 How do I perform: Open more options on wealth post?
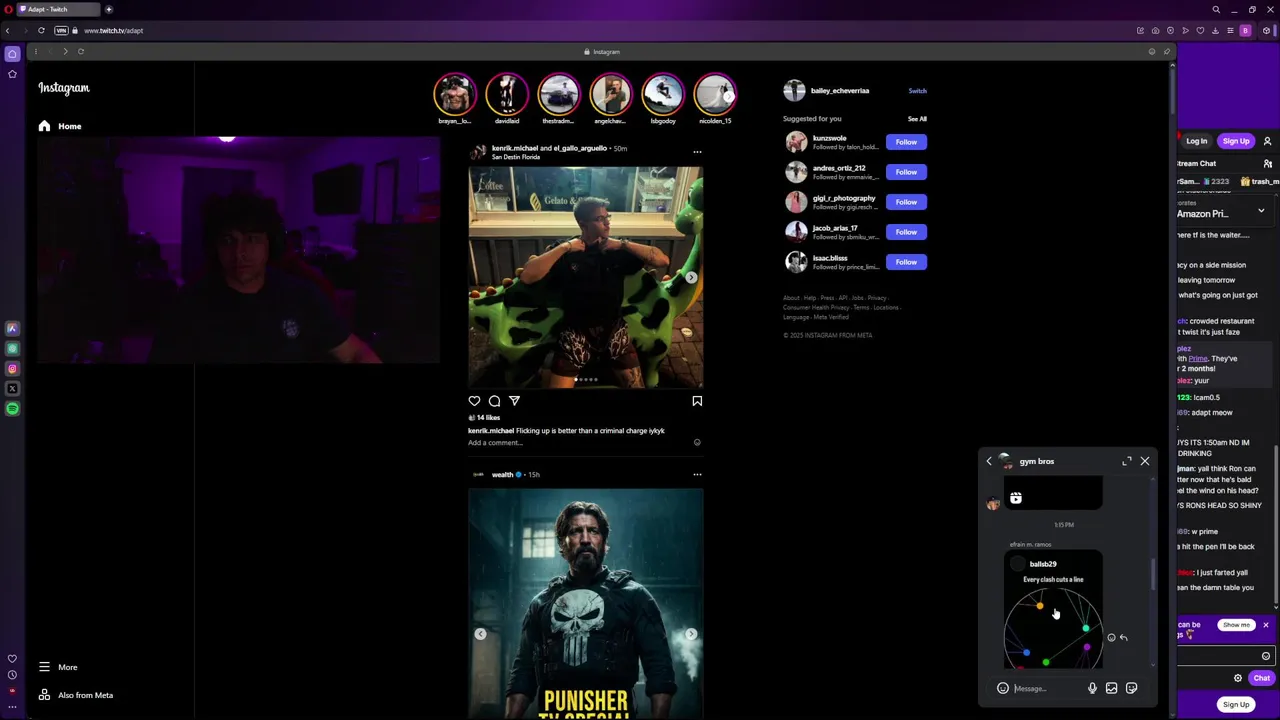[697, 475]
